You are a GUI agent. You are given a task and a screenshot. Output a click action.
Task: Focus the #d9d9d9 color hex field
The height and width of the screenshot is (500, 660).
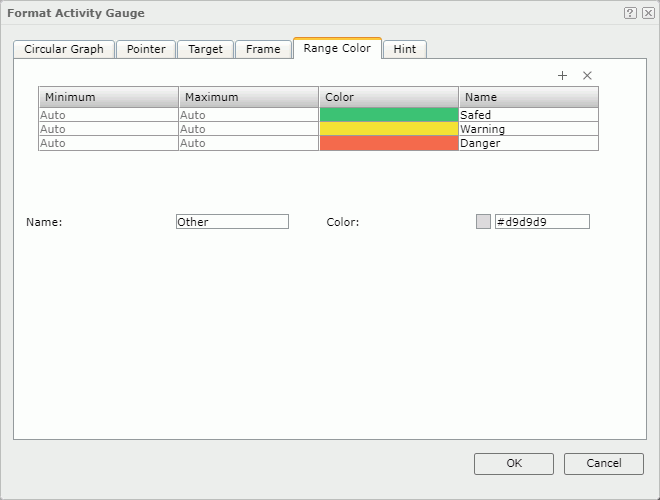coord(542,222)
